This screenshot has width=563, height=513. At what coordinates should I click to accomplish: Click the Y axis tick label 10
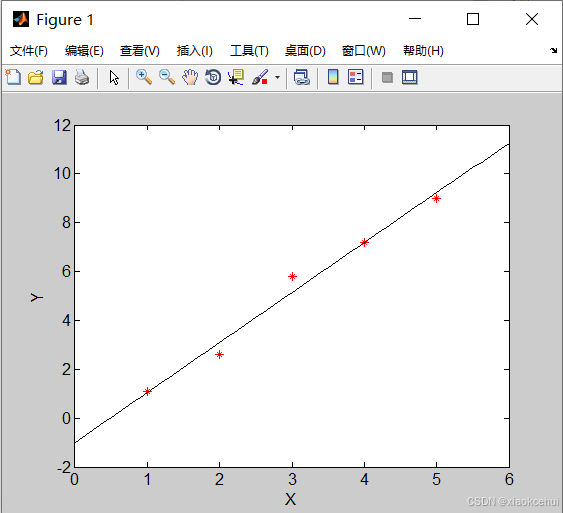pyautogui.click(x=62, y=173)
